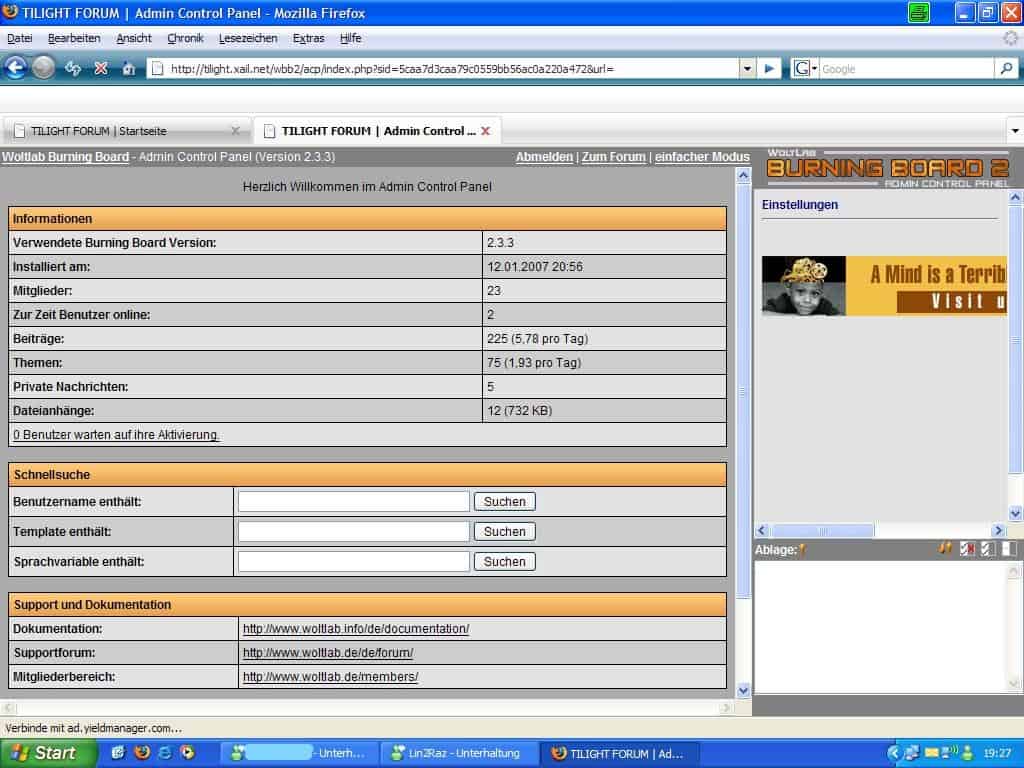
Task: Open the search engine selector dropdown
Action: (x=805, y=68)
